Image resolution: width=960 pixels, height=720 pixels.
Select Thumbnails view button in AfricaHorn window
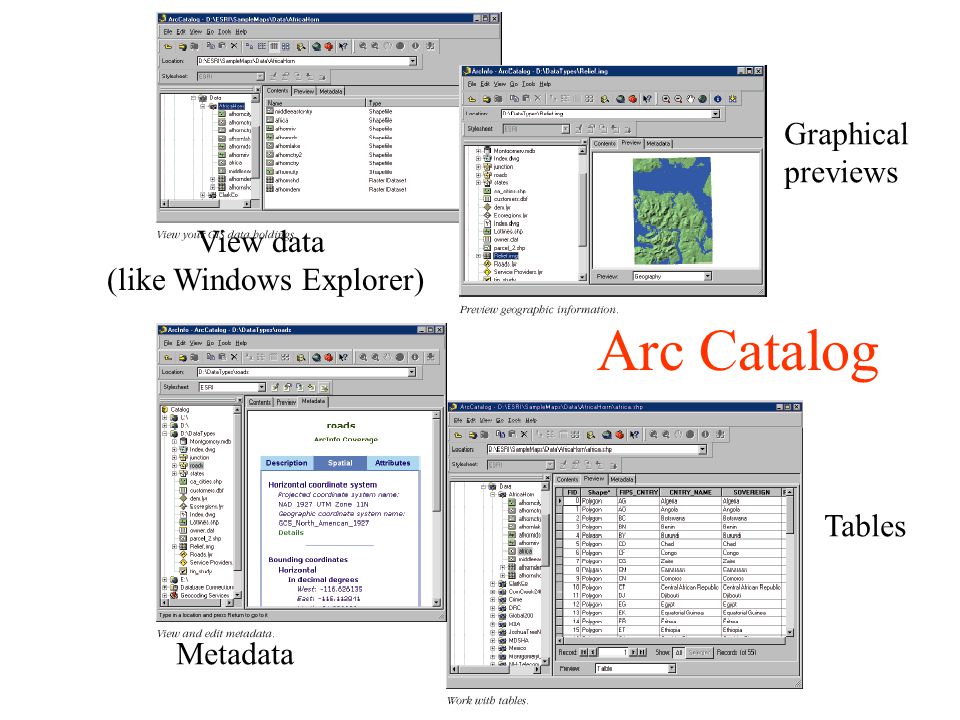point(286,46)
